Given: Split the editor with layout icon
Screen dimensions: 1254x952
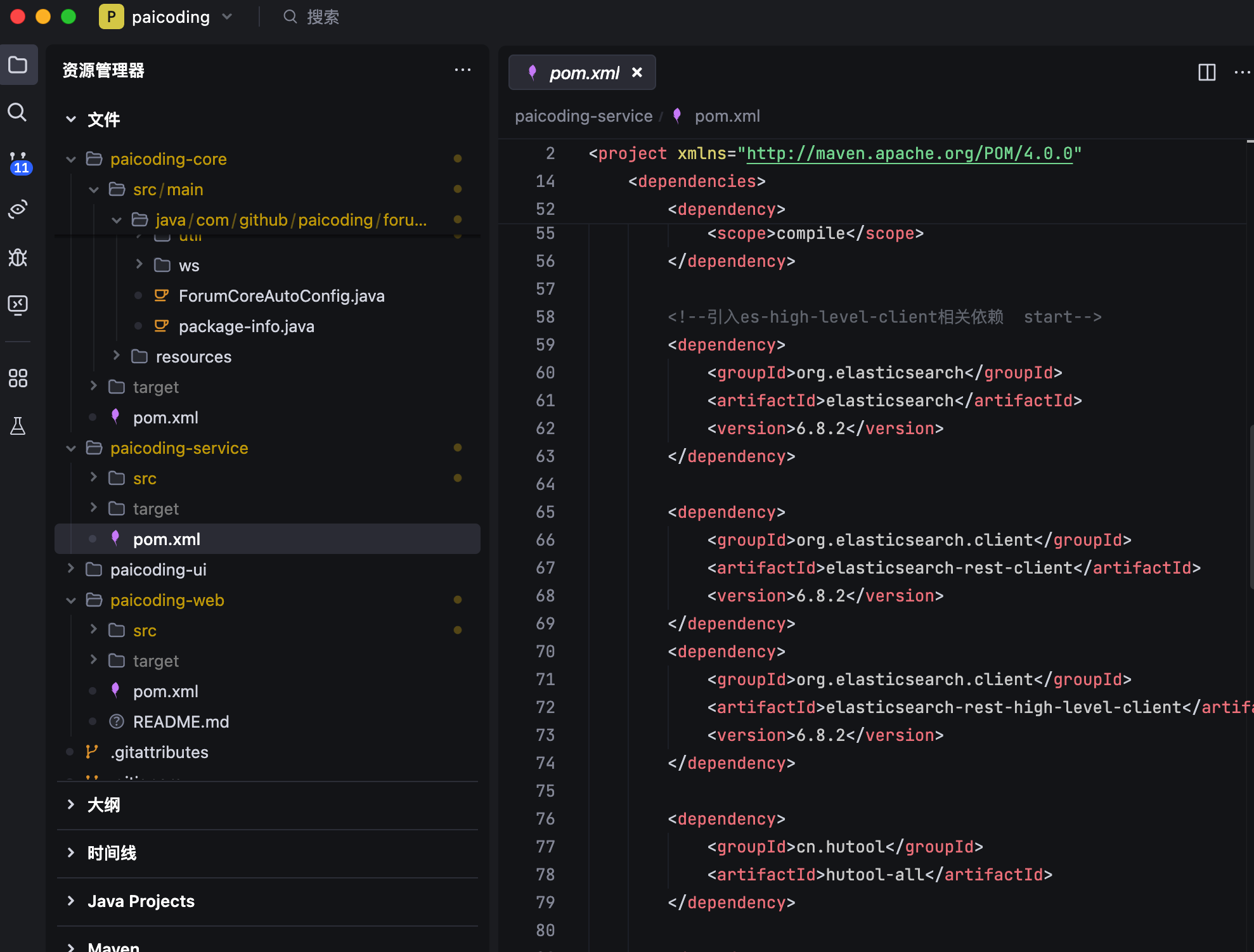Looking at the screenshot, I should [1206, 72].
